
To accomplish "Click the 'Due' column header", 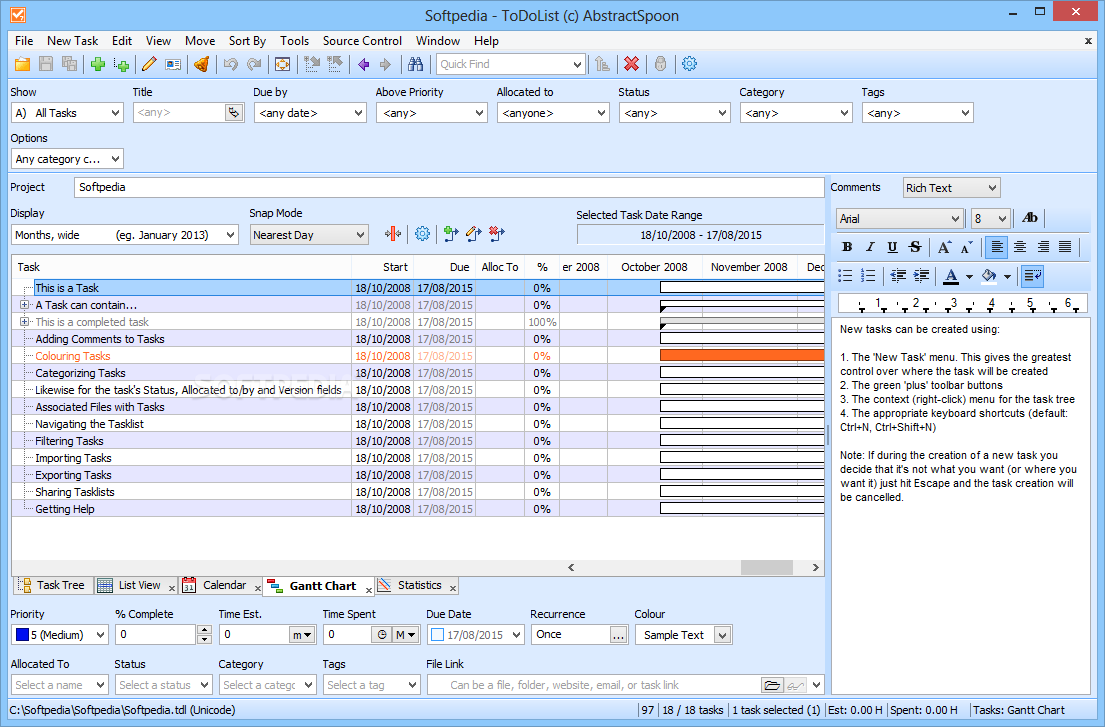I will (445, 267).
